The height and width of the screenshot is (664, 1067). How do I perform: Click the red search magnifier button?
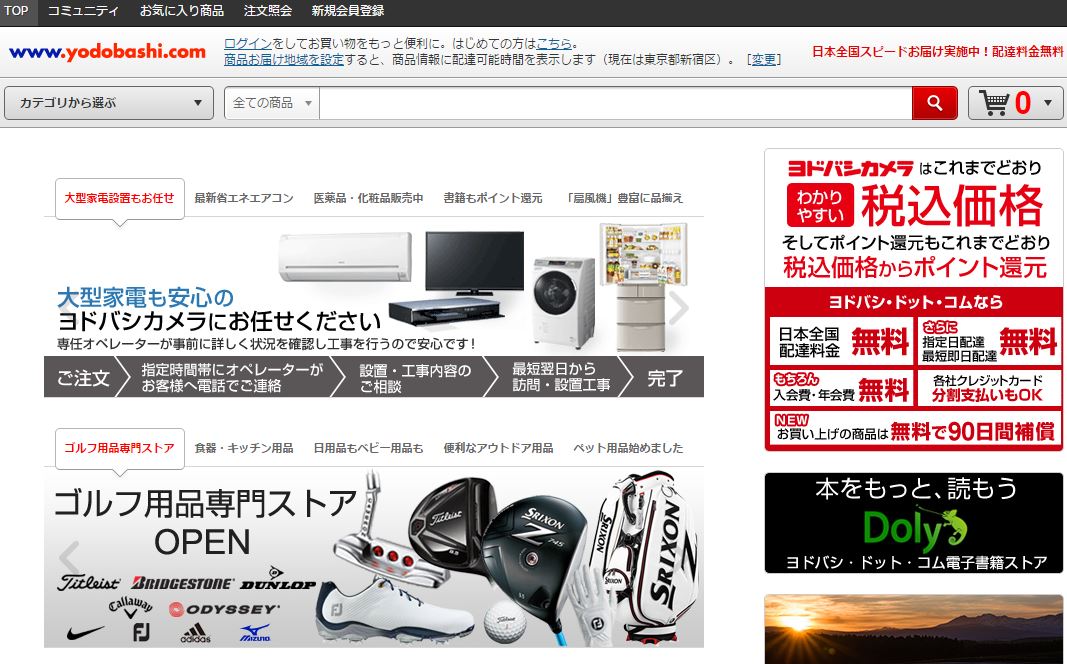coord(934,103)
